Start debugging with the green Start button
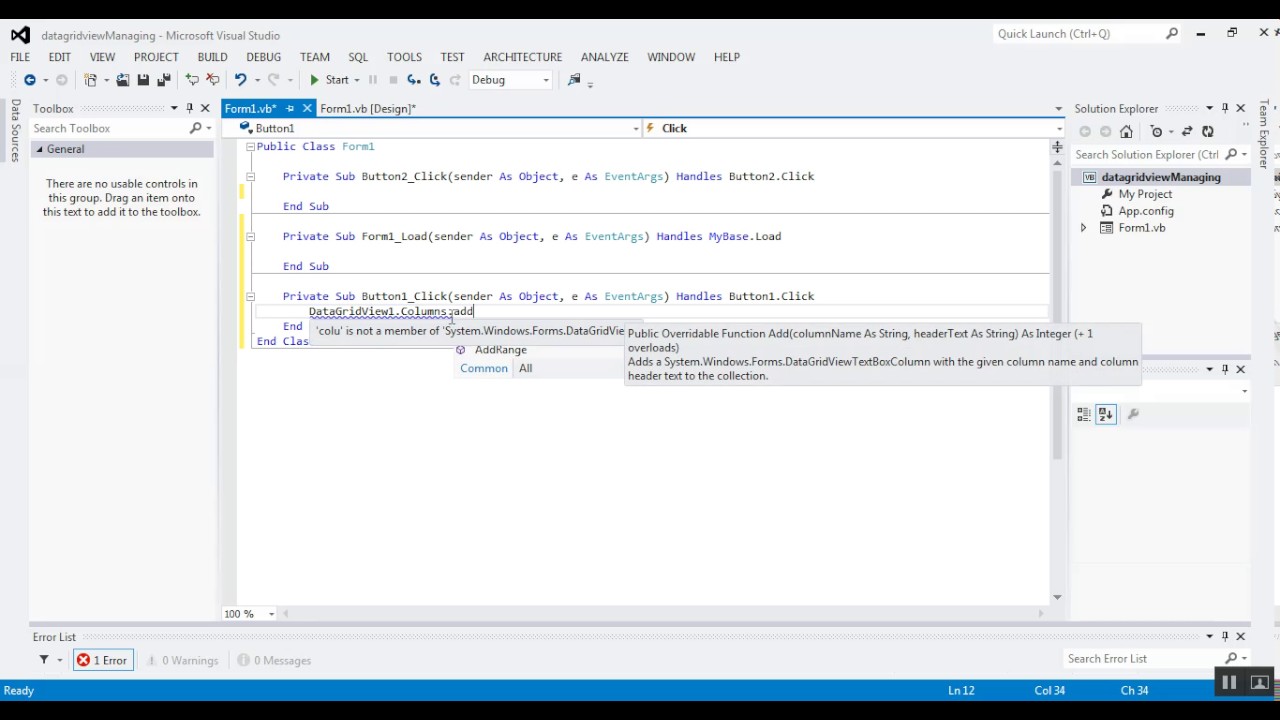 329,80
